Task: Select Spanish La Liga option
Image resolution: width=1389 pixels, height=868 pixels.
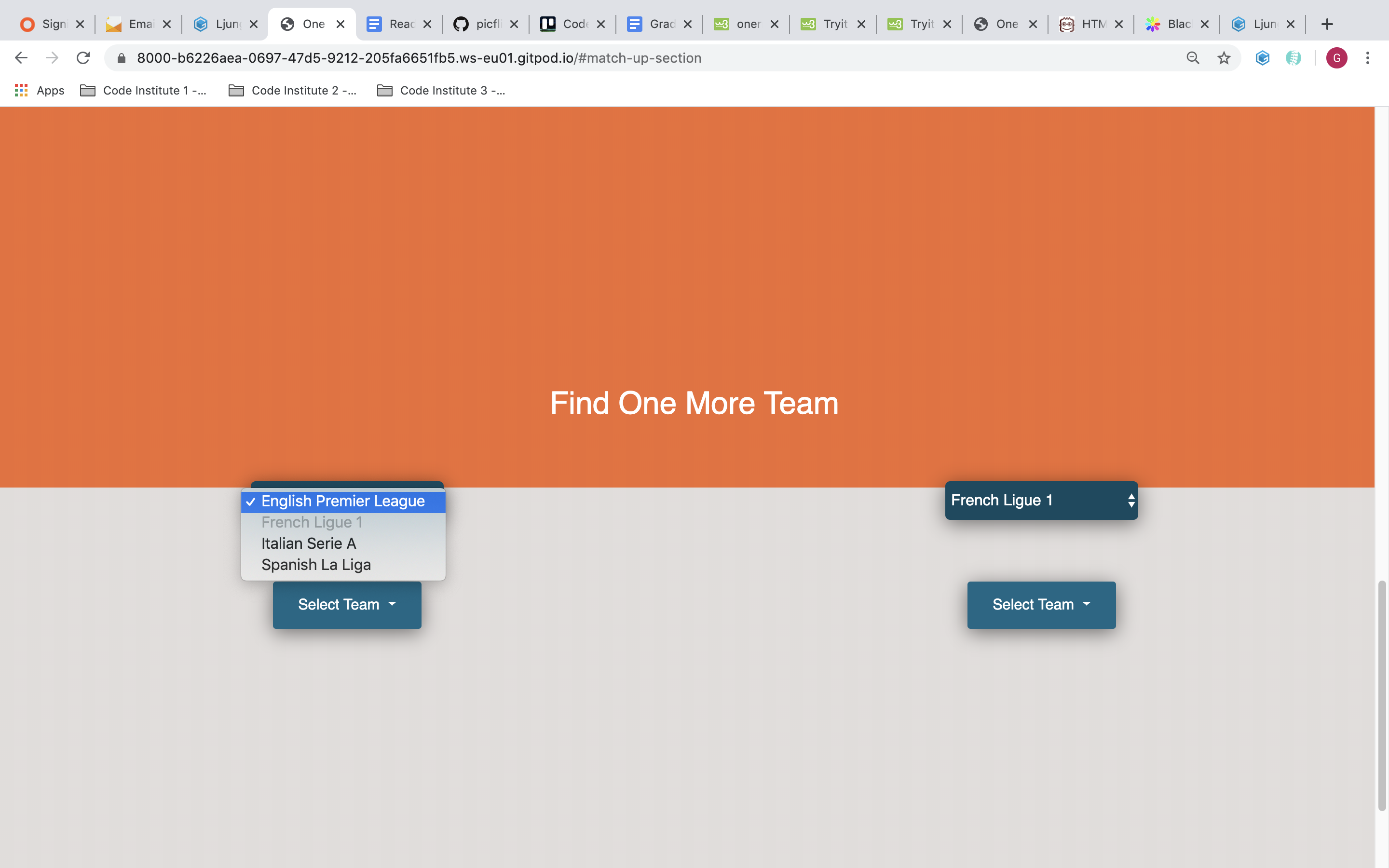Action: (316, 564)
